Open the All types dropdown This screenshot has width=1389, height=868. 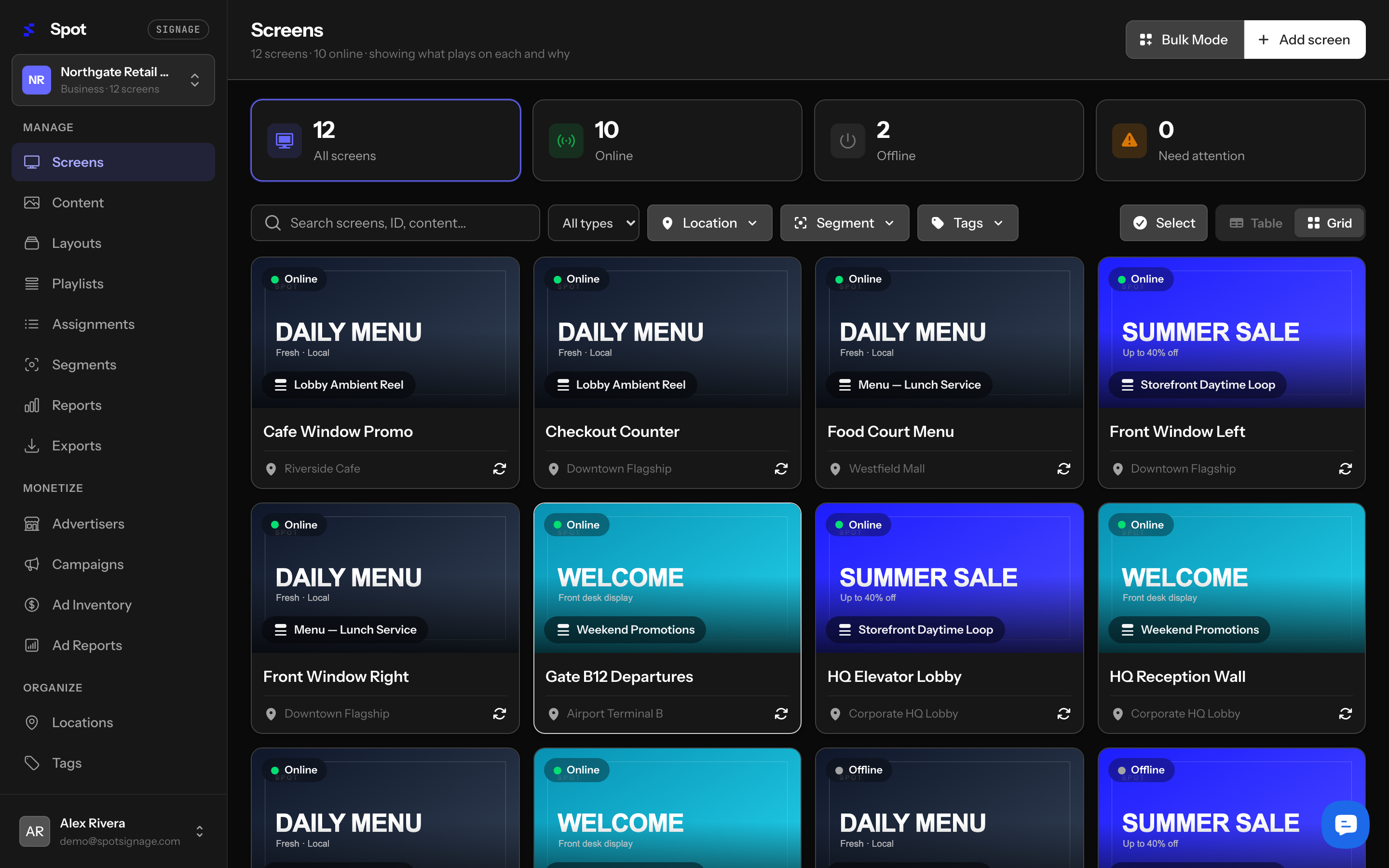point(594,223)
